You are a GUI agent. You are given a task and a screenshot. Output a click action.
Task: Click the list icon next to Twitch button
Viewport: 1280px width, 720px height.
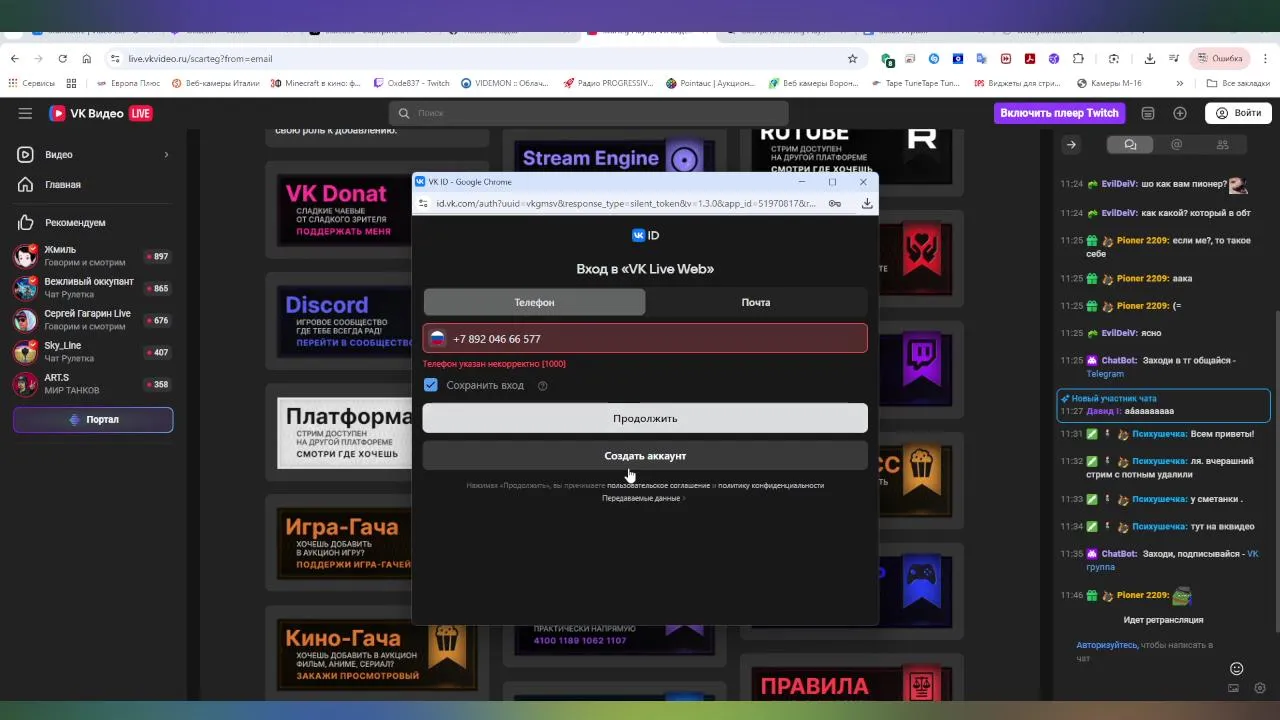(x=1148, y=113)
